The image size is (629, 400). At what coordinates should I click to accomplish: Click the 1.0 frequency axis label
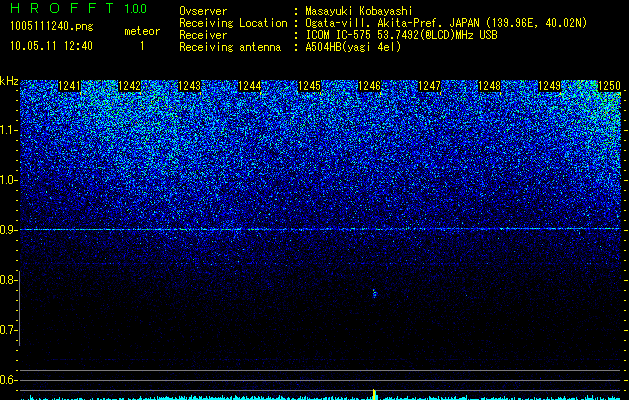pyautogui.click(x=8, y=180)
